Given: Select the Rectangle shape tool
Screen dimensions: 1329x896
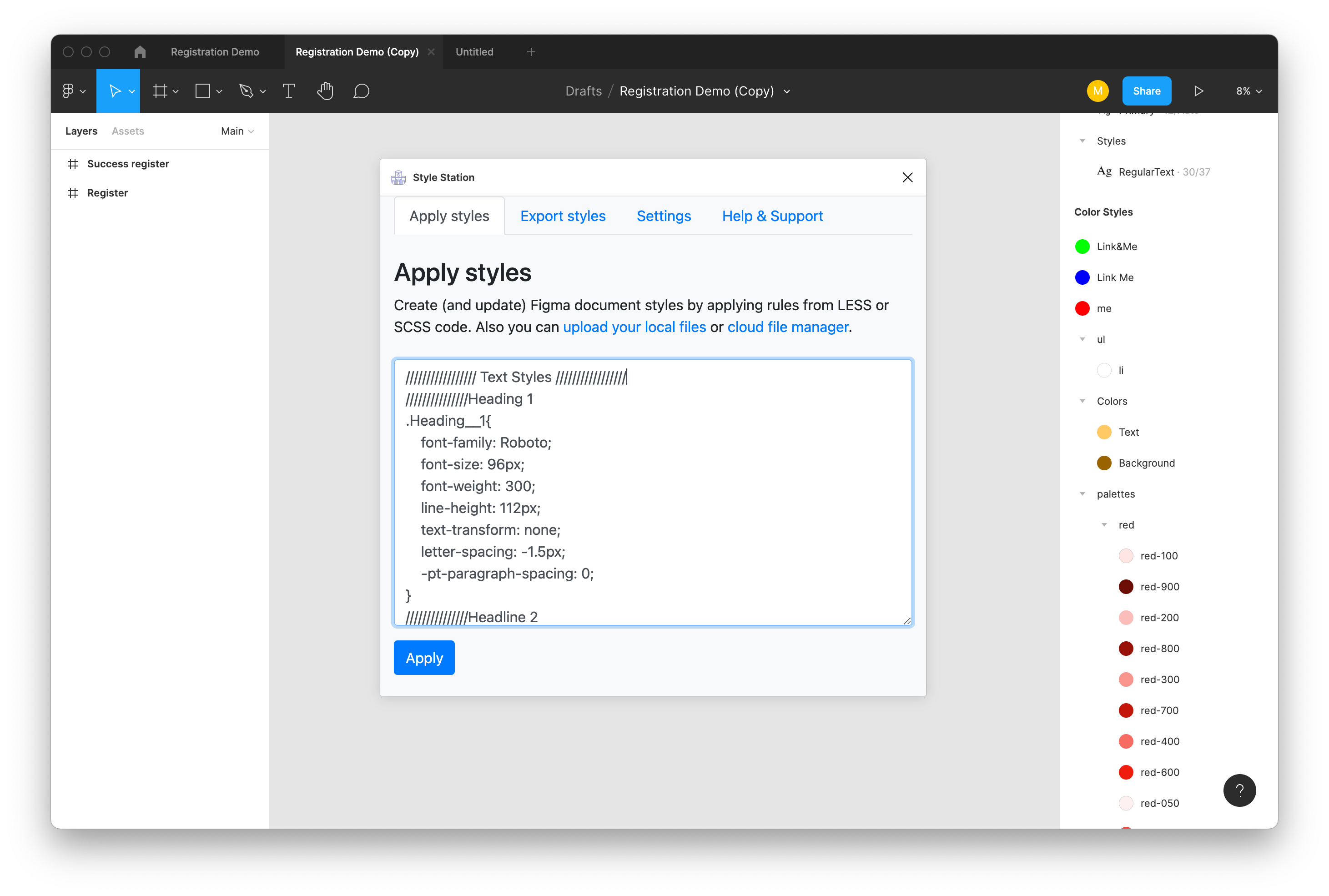Looking at the screenshot, I should click(203, 91).
